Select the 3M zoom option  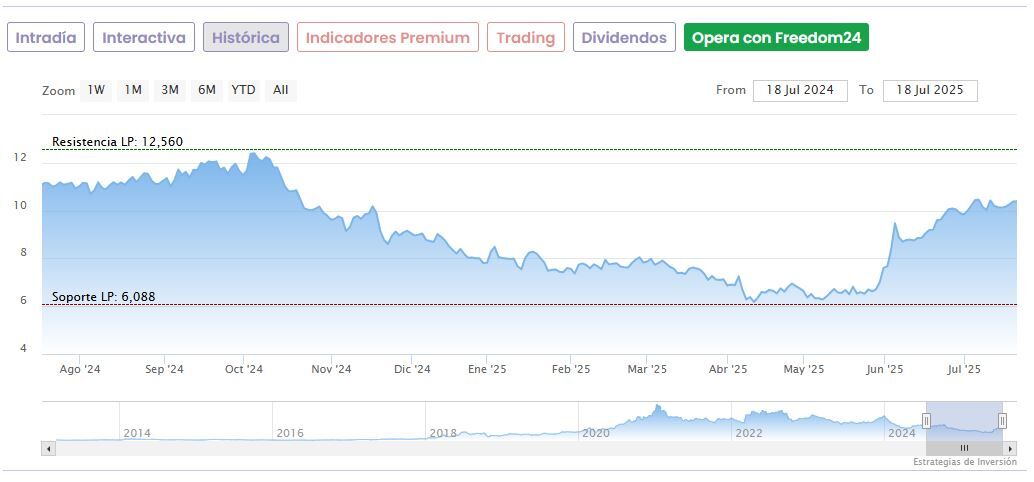[170, 90]
